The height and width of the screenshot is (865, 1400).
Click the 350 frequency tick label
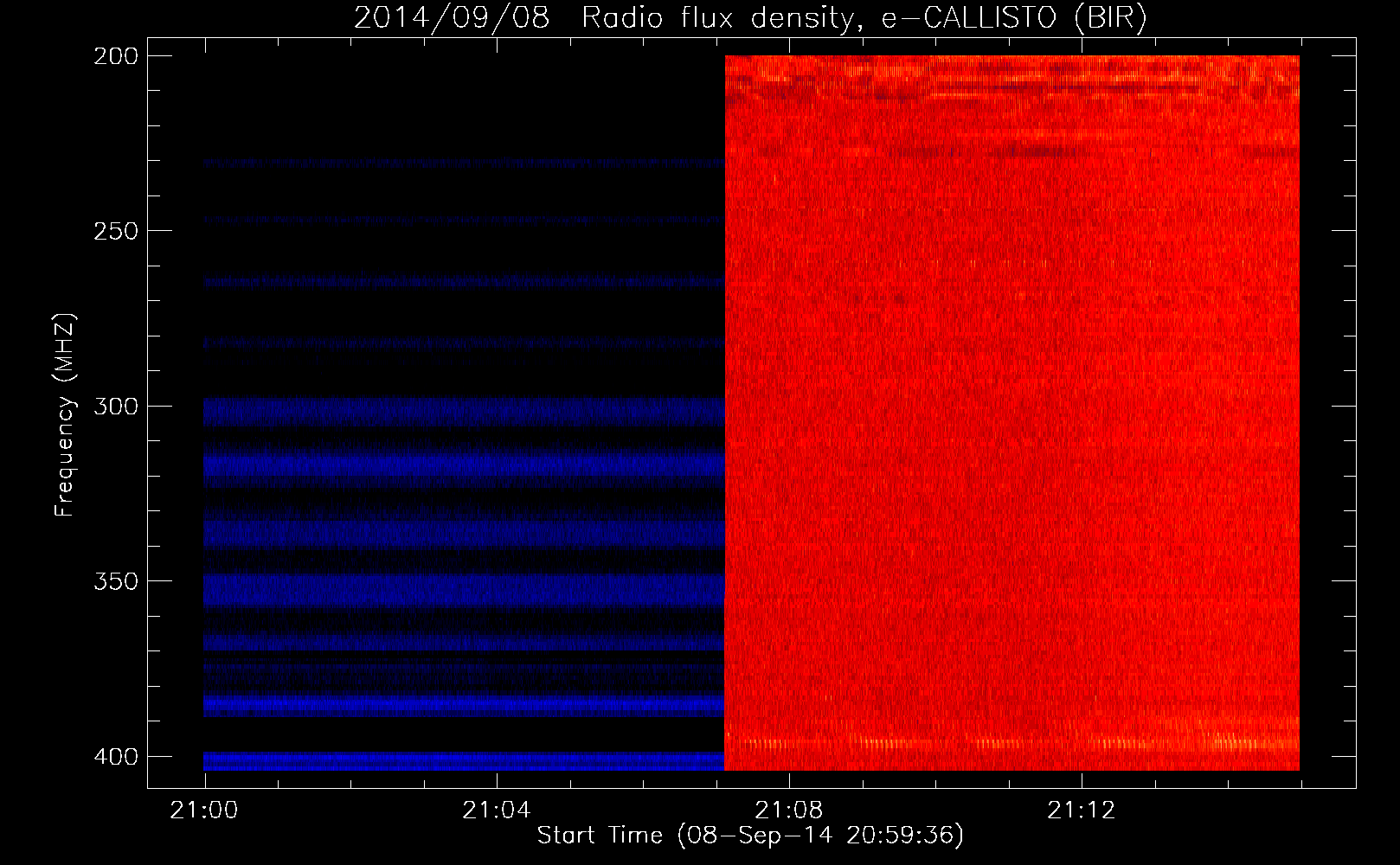[x=116, y=581]
